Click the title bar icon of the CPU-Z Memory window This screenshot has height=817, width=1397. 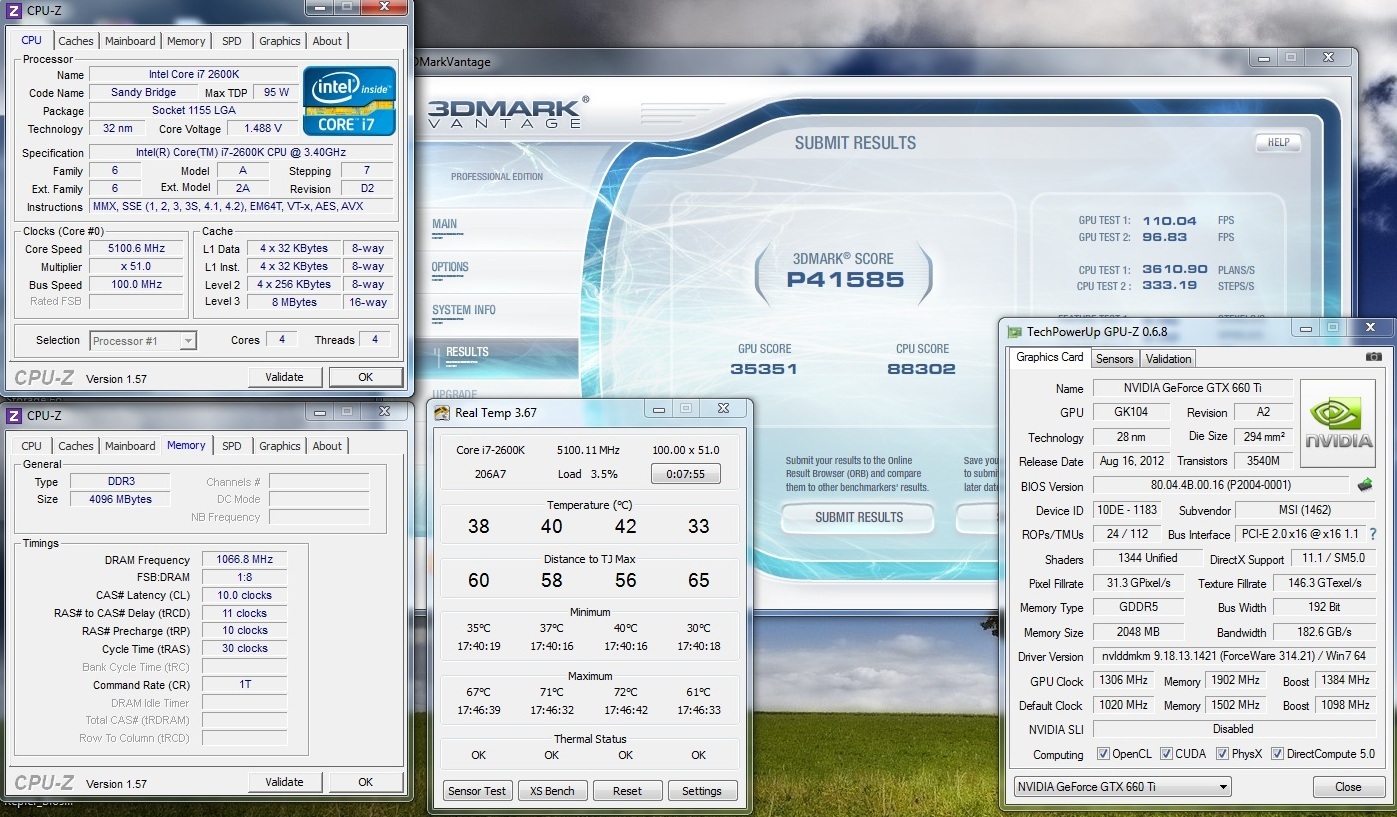click(x=15, y=415)
